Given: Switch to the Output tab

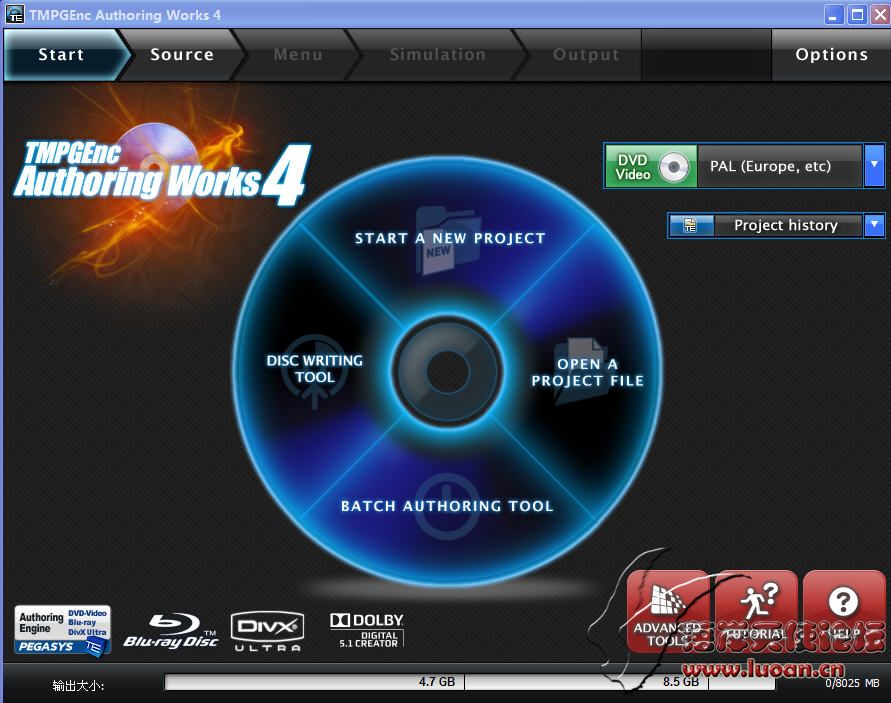Looking at the screenshot, I should [x=585, y=55].
